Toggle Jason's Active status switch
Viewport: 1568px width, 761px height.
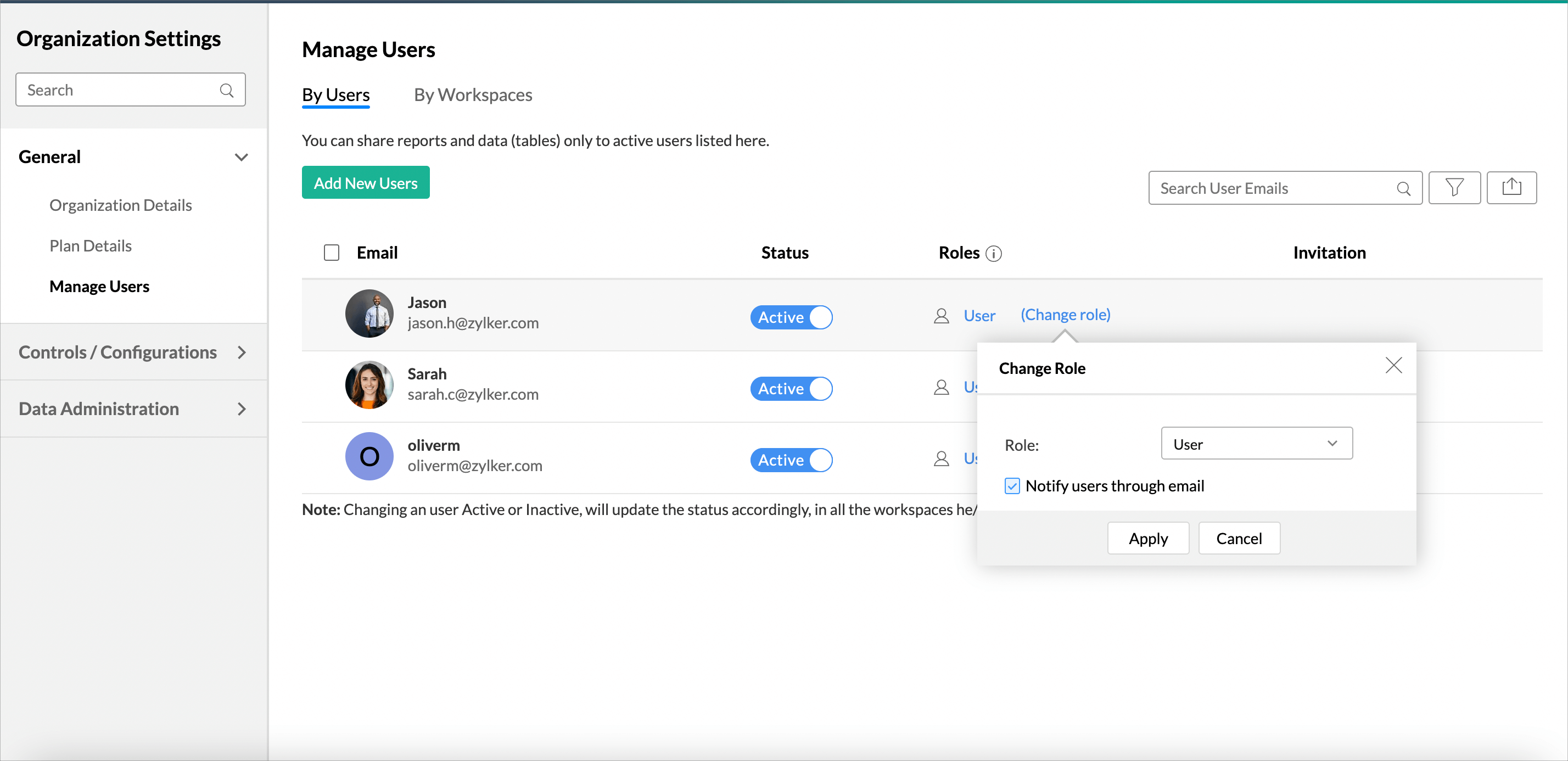click(791, 317)
